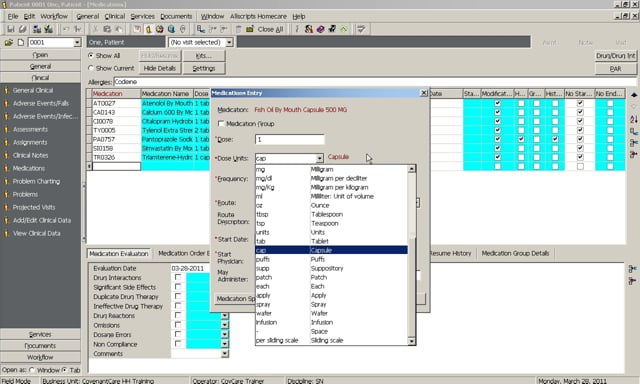
Task: Click the Kits... button
Action: [x=204, y=55]
